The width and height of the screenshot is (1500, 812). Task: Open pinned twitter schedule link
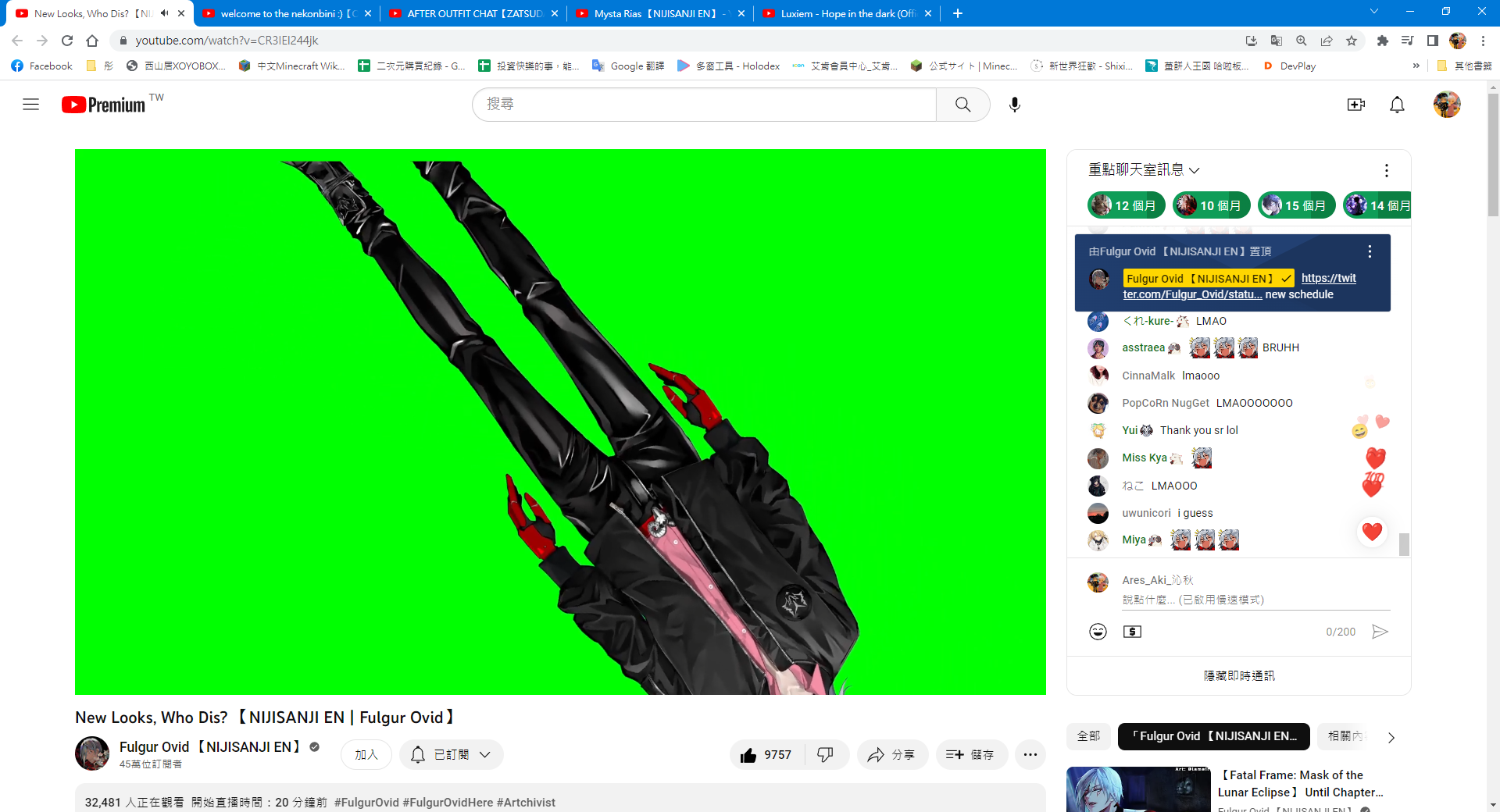(x=1240, y=287)
